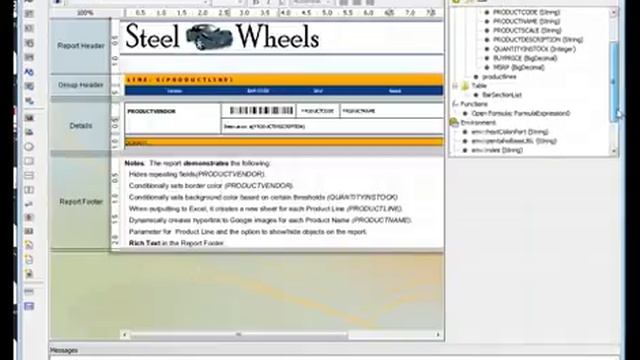Image resolution: width=640 pixels, height=360 pixels.
Task: Select MSRP (BigDecimal) in the data tree
Action: point(518,67)
